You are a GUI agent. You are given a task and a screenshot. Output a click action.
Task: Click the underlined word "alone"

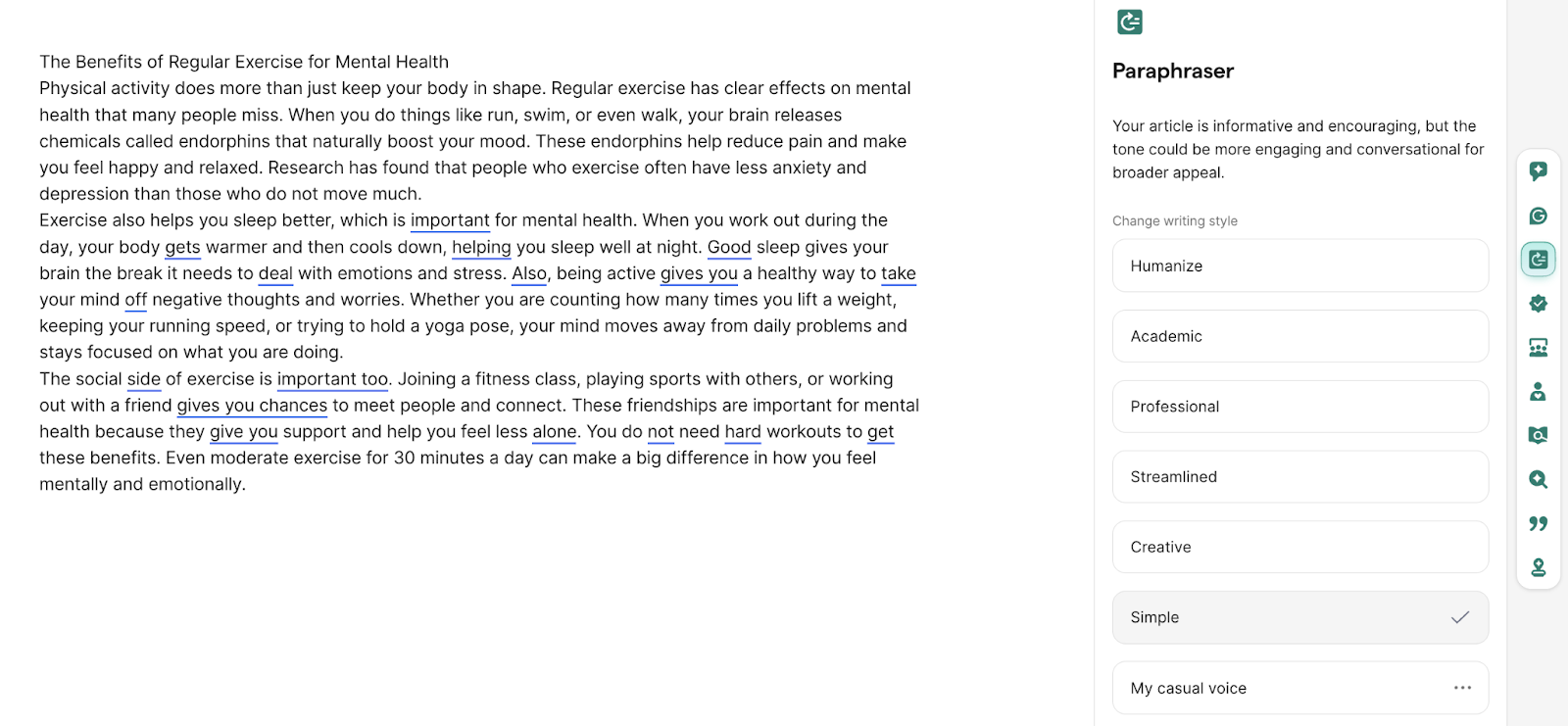tap(555, 432)
